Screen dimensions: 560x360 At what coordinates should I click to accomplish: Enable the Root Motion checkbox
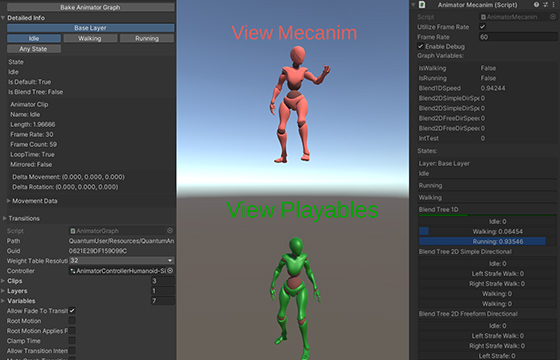[x=72, y=321]
